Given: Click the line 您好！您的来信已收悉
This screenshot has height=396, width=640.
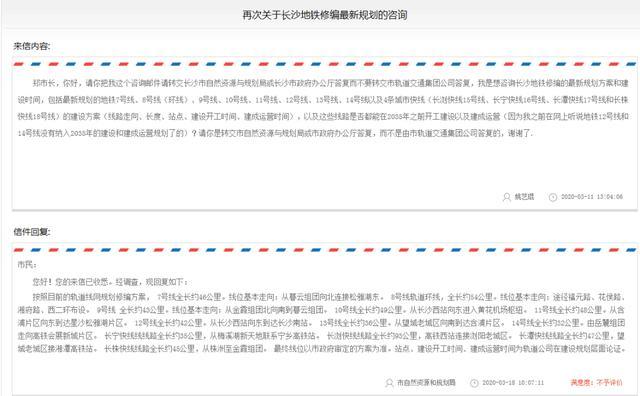Looking at the screenshot, I should click(x=110, y=282).
